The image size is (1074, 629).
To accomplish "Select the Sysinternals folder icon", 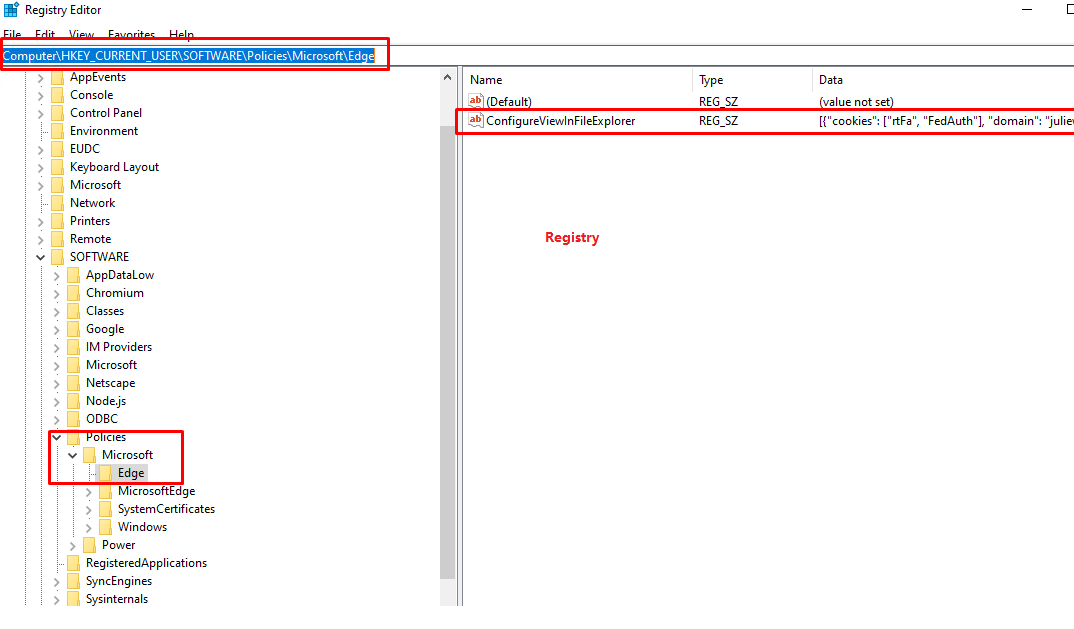I will (x=74, y=598).
